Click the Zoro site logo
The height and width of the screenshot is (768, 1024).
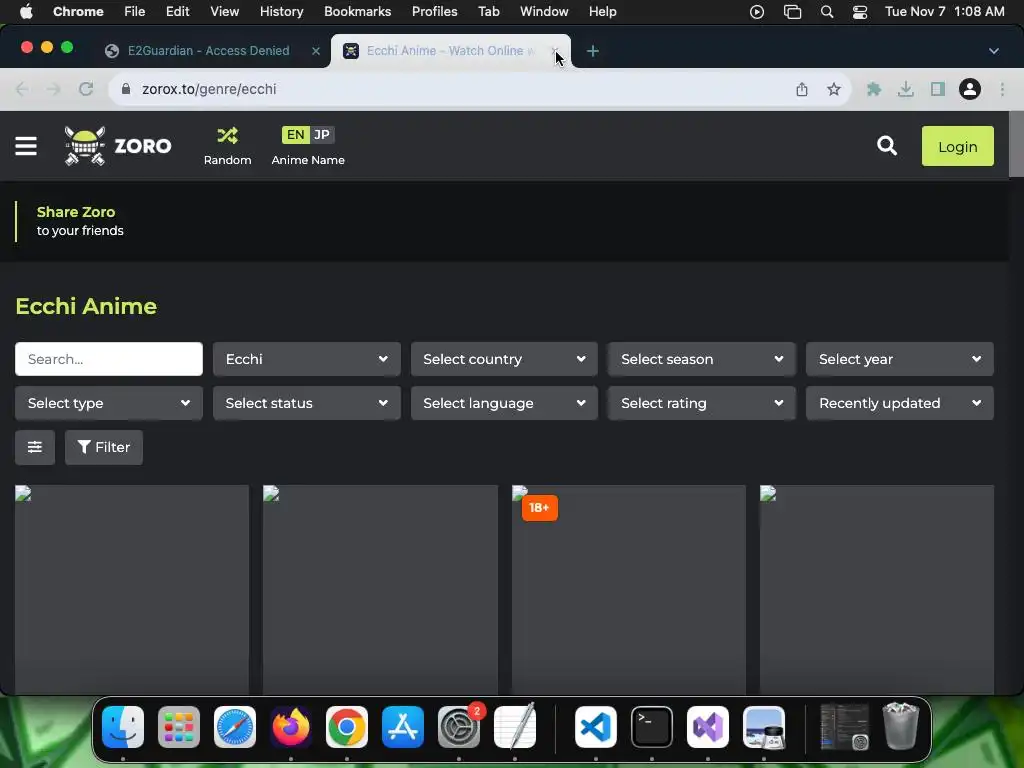tap(118, 146)
